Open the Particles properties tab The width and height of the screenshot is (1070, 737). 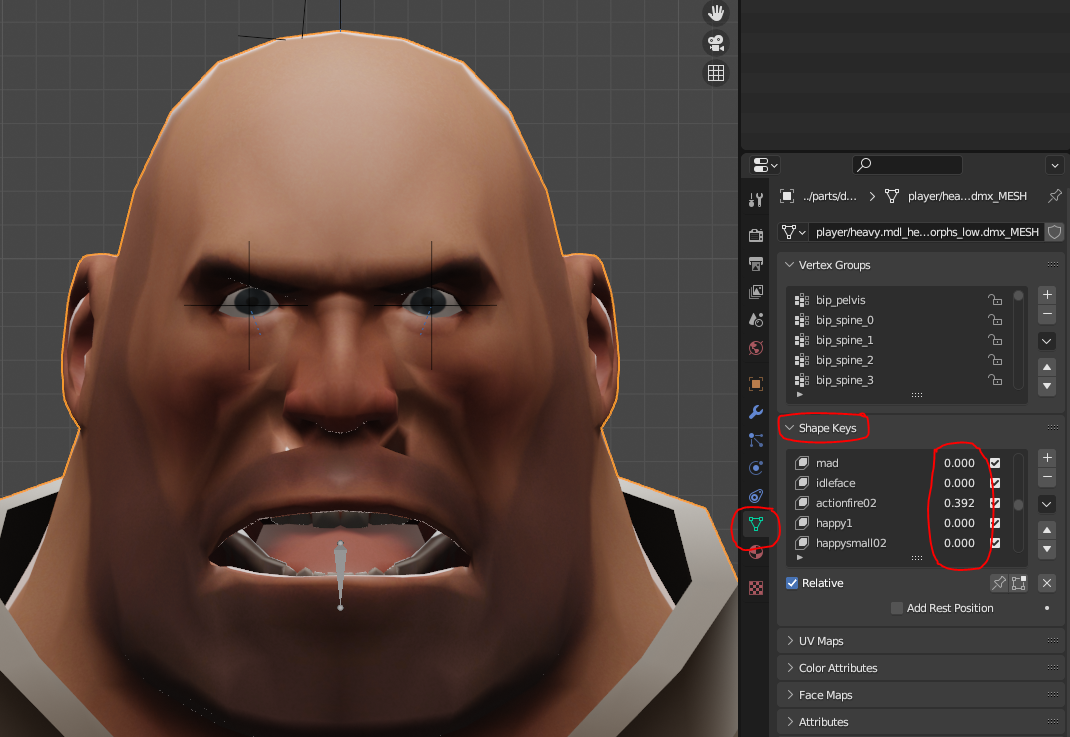[x=755, y=439]
